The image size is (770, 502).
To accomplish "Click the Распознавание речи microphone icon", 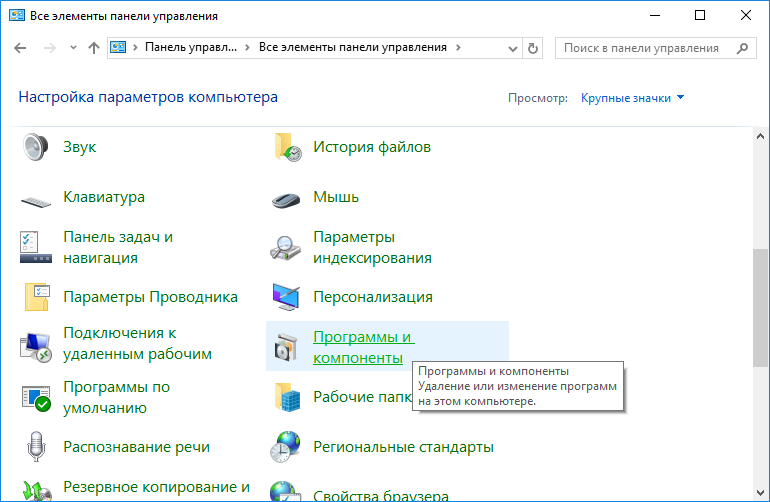I will (36, 446).
